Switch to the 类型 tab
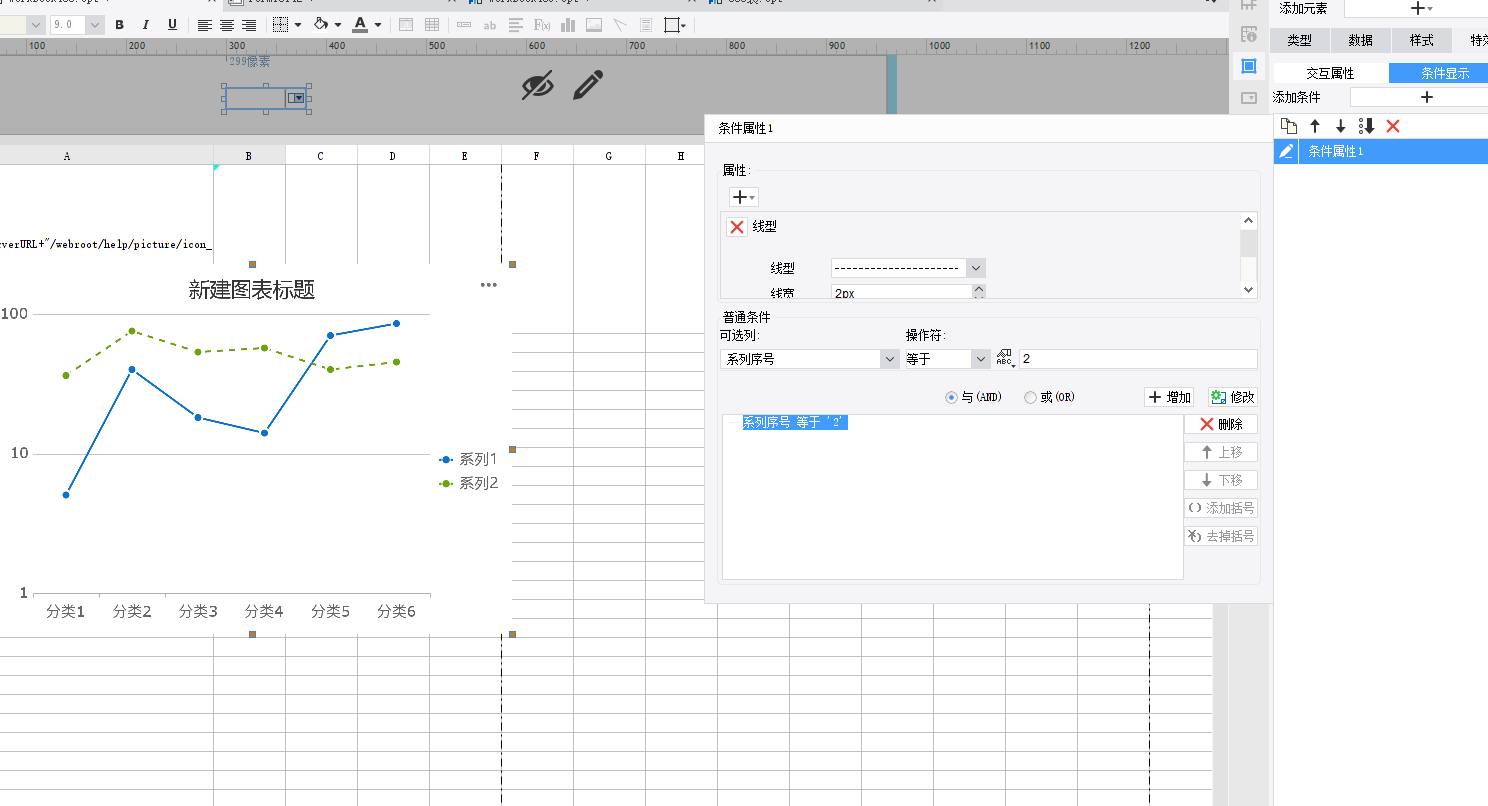The height and width of the screenshot is (806, 1488). [1299, 41]
